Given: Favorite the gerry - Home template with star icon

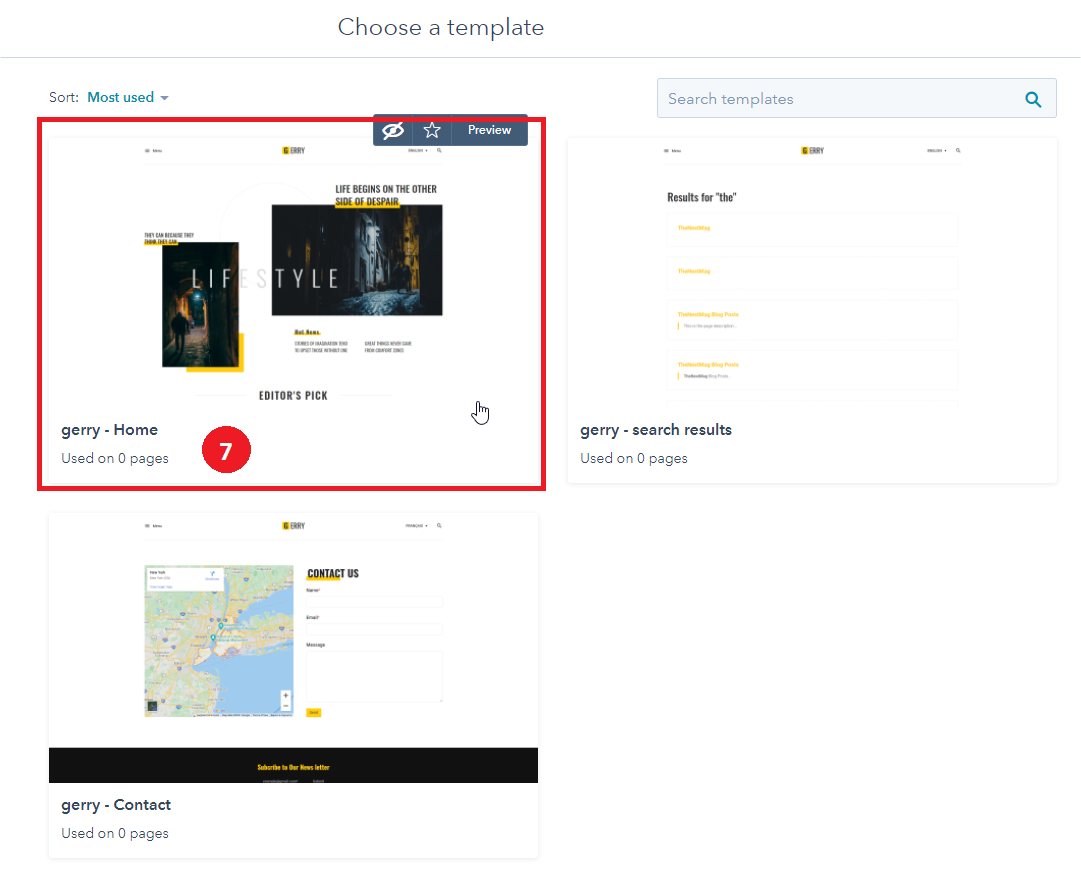Looking at the screenshot, I should click(432, 130).
